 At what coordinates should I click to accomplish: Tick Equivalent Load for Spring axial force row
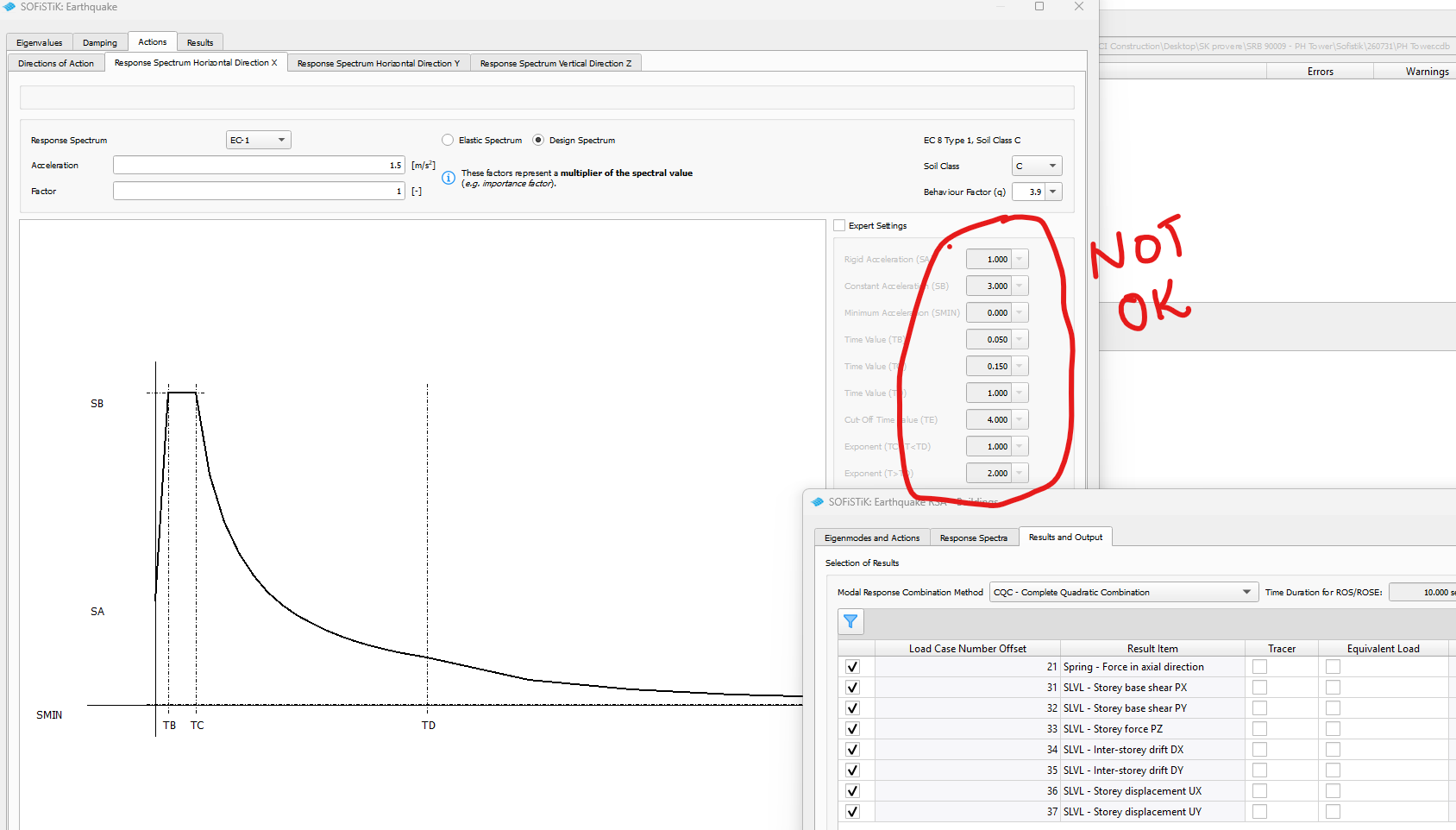(1333, 667)
